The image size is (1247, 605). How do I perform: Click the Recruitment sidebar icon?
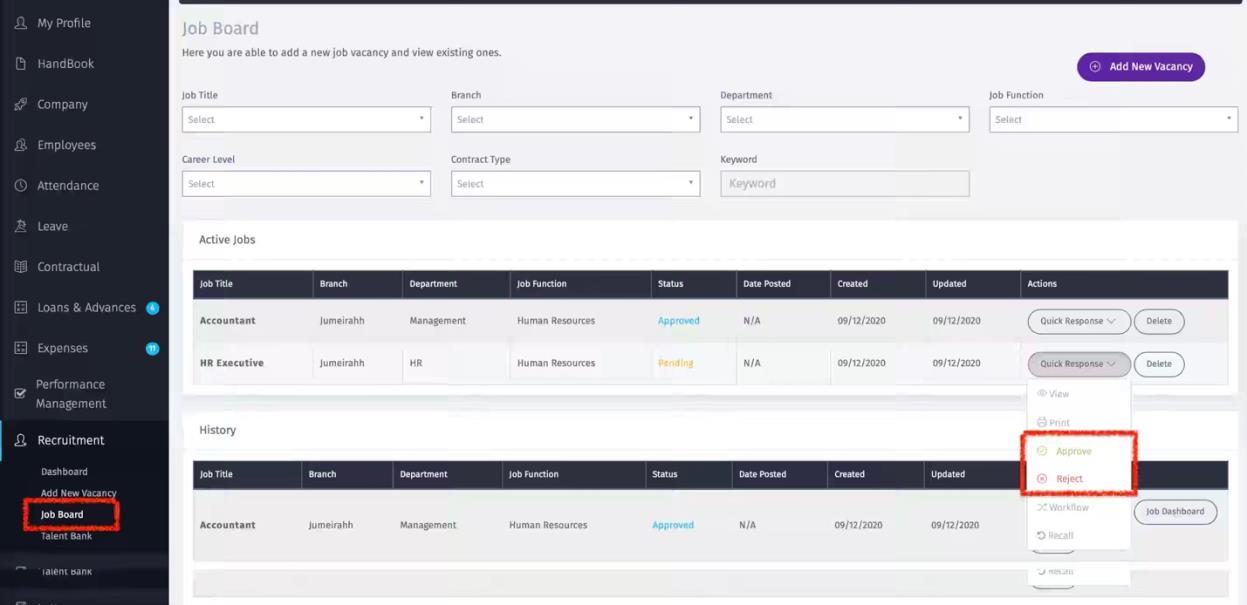pos(20,440)
